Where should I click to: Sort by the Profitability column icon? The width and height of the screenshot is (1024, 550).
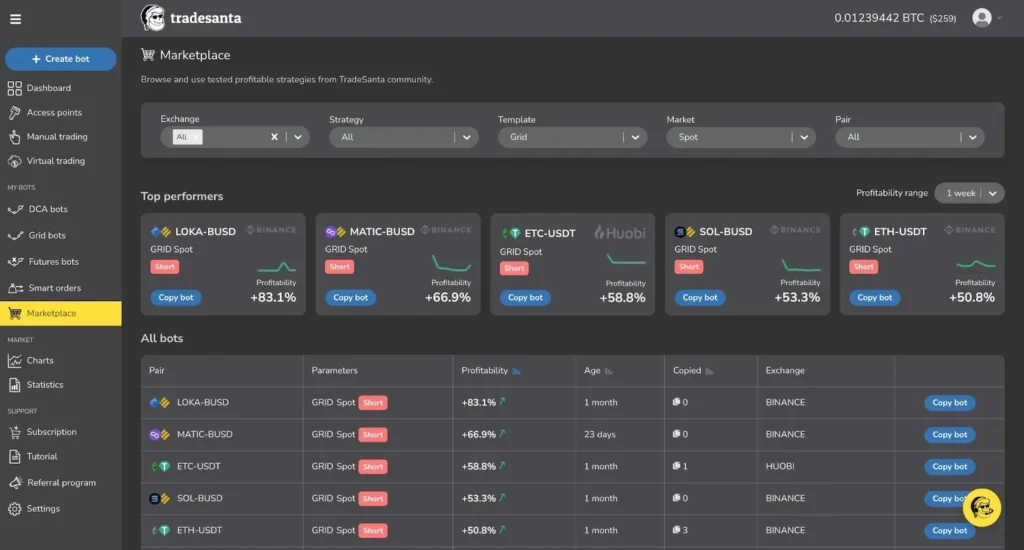point(517,371)
